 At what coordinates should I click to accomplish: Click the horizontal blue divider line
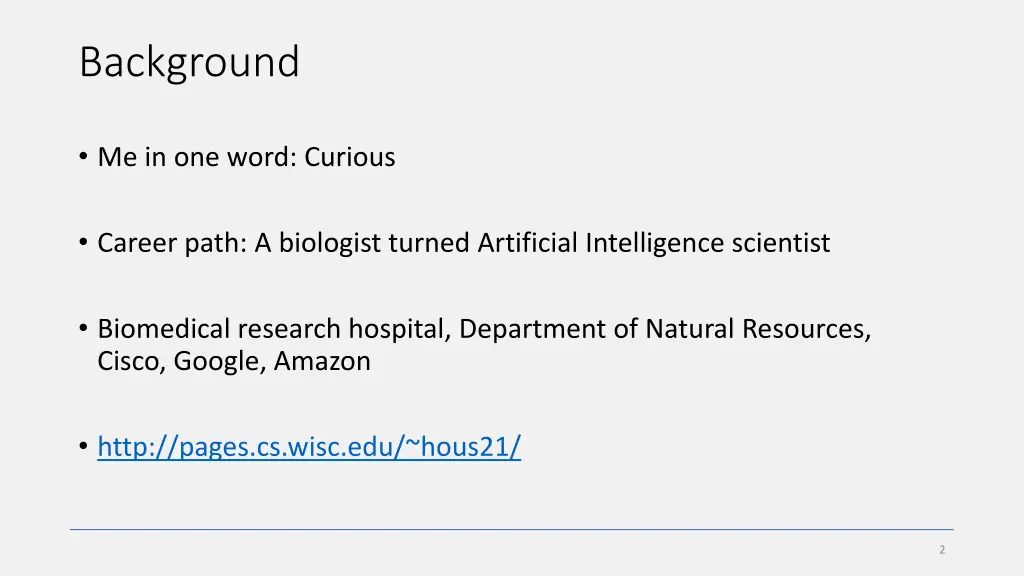tap(511, 530)
